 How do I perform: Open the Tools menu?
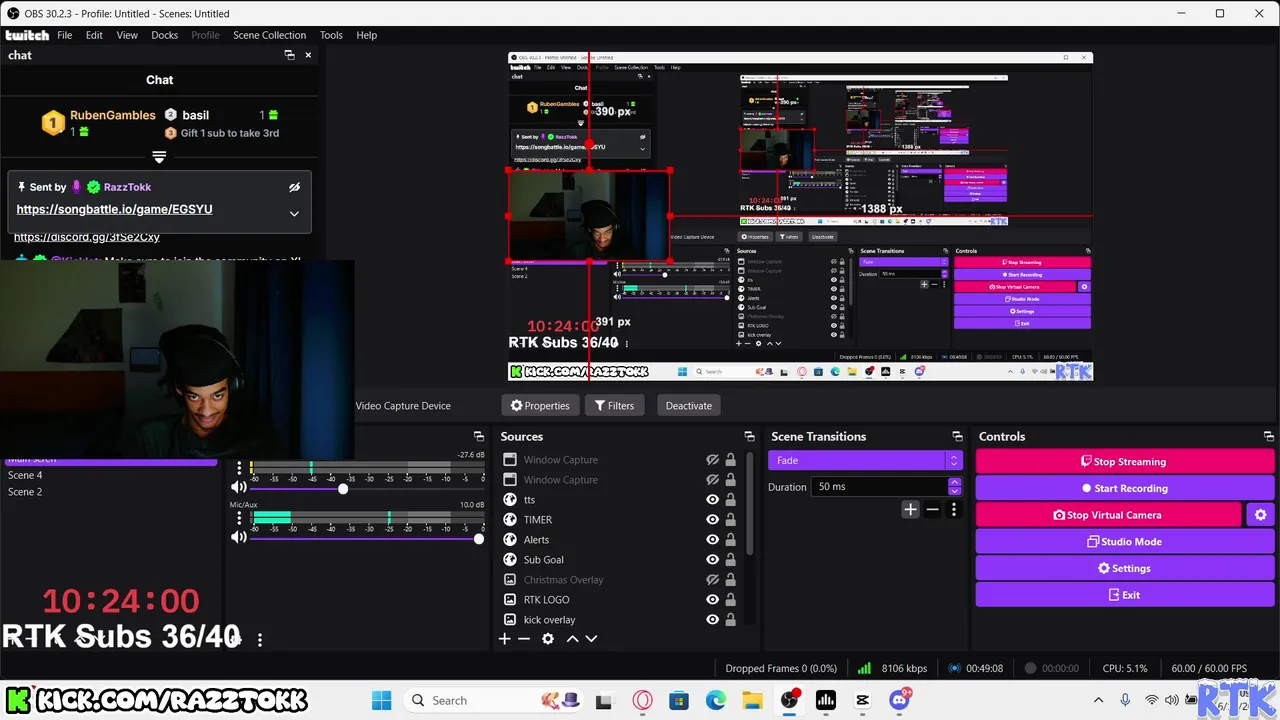click(331, 35)
